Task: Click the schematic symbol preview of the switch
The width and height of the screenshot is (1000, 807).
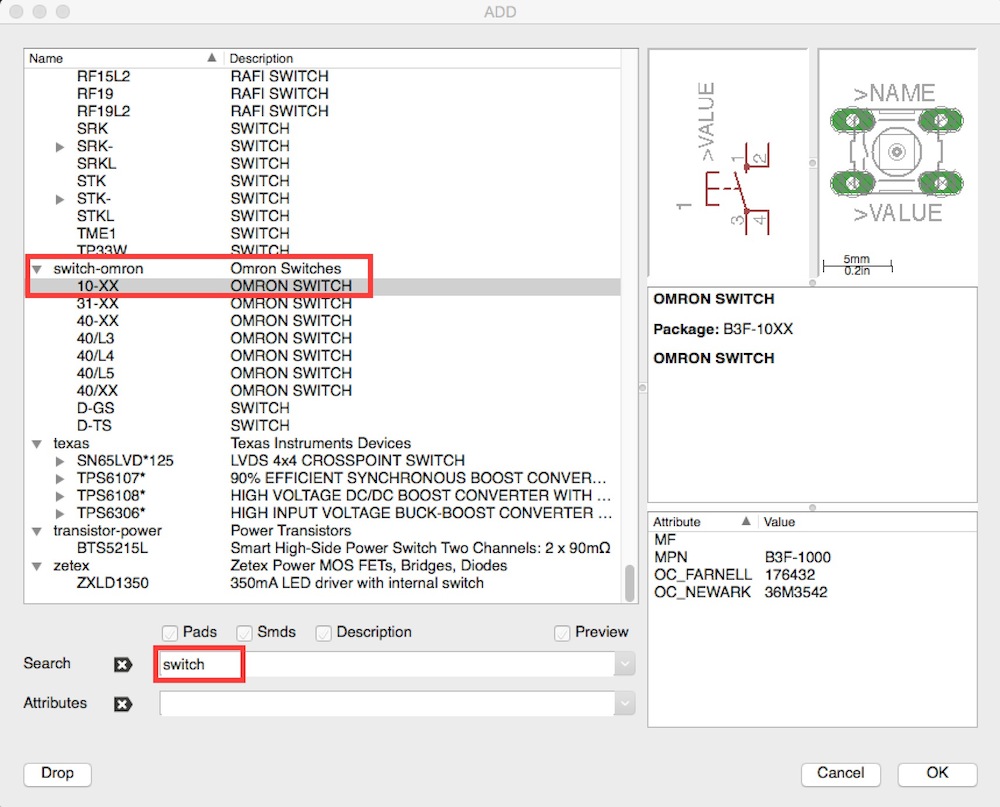Action: pyautogui.click(x=728, y=163)
